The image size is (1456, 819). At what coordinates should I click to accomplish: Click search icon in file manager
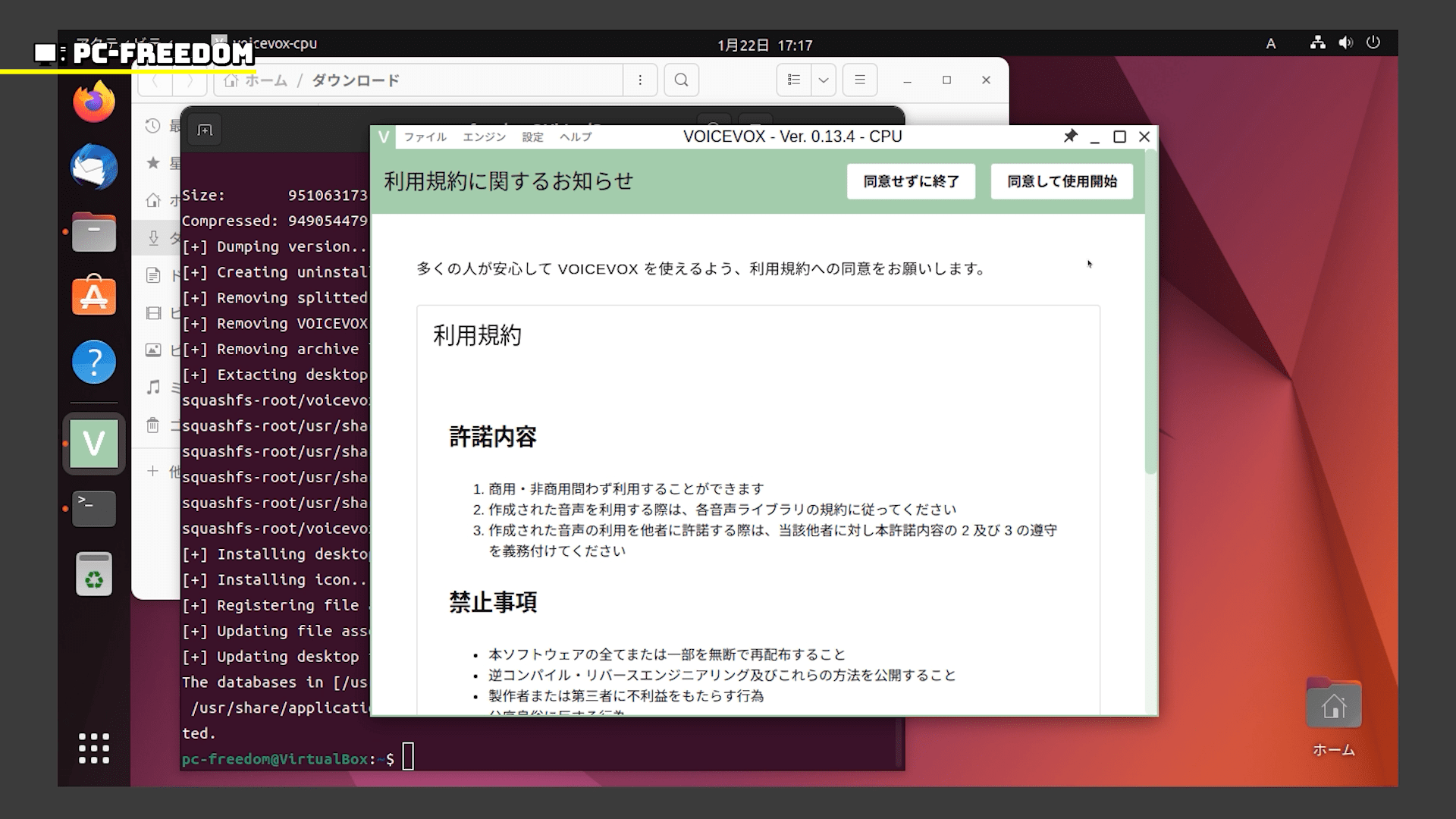(681, 80)
